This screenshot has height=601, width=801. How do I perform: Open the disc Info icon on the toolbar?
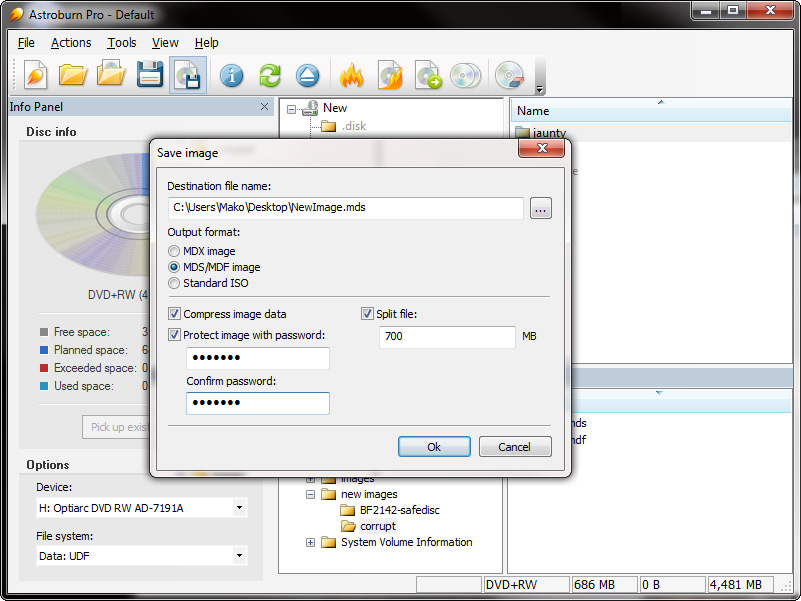click(232, 75)
